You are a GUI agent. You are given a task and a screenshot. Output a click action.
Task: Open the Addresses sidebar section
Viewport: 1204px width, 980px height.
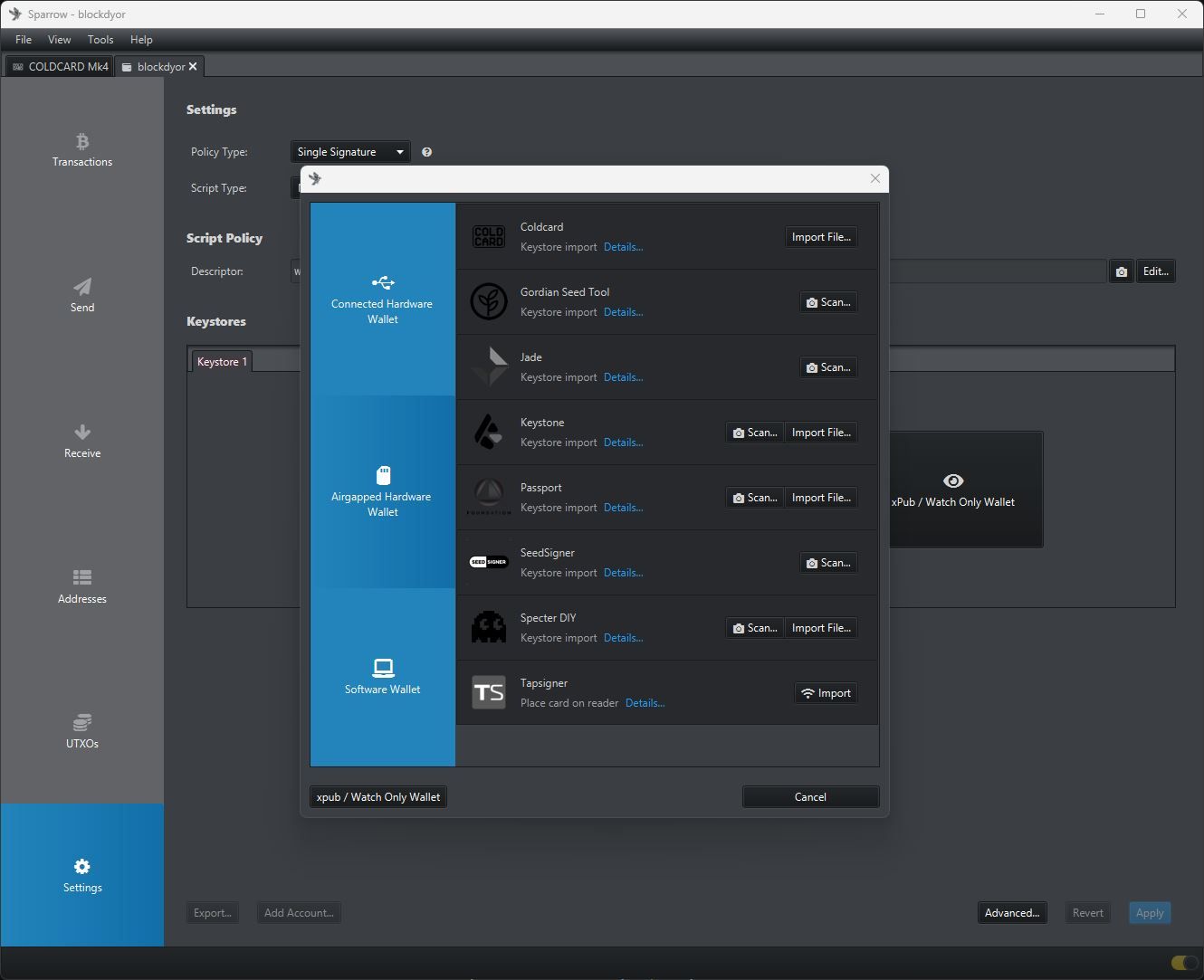tap(82, 586)
